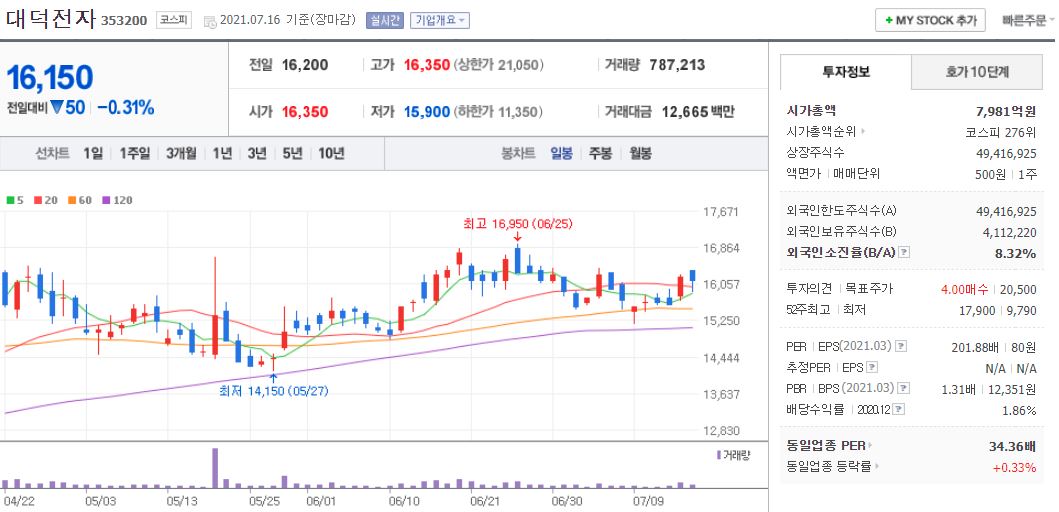Click the stock code 353200
Image resolution: width=1059 pixels, height=512 pixels.
[x=124, y=20]
